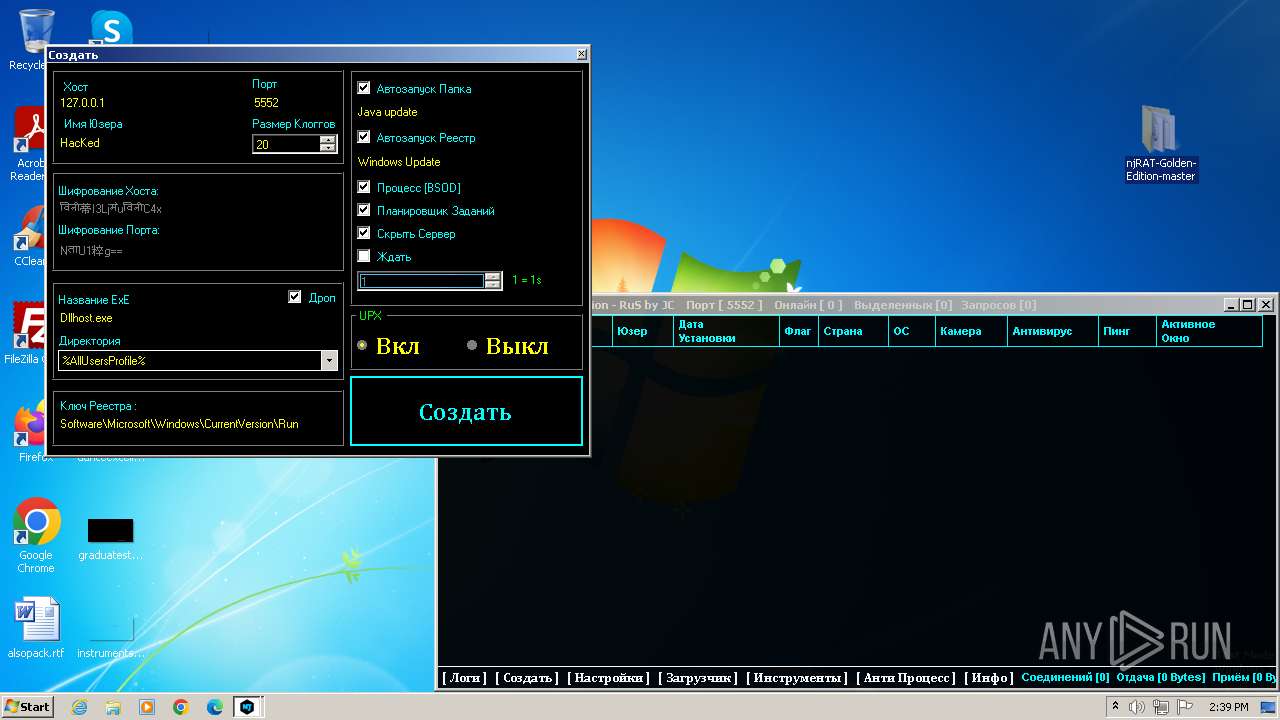
Task: Select the instruments desktop file
Action: [110, 636]
